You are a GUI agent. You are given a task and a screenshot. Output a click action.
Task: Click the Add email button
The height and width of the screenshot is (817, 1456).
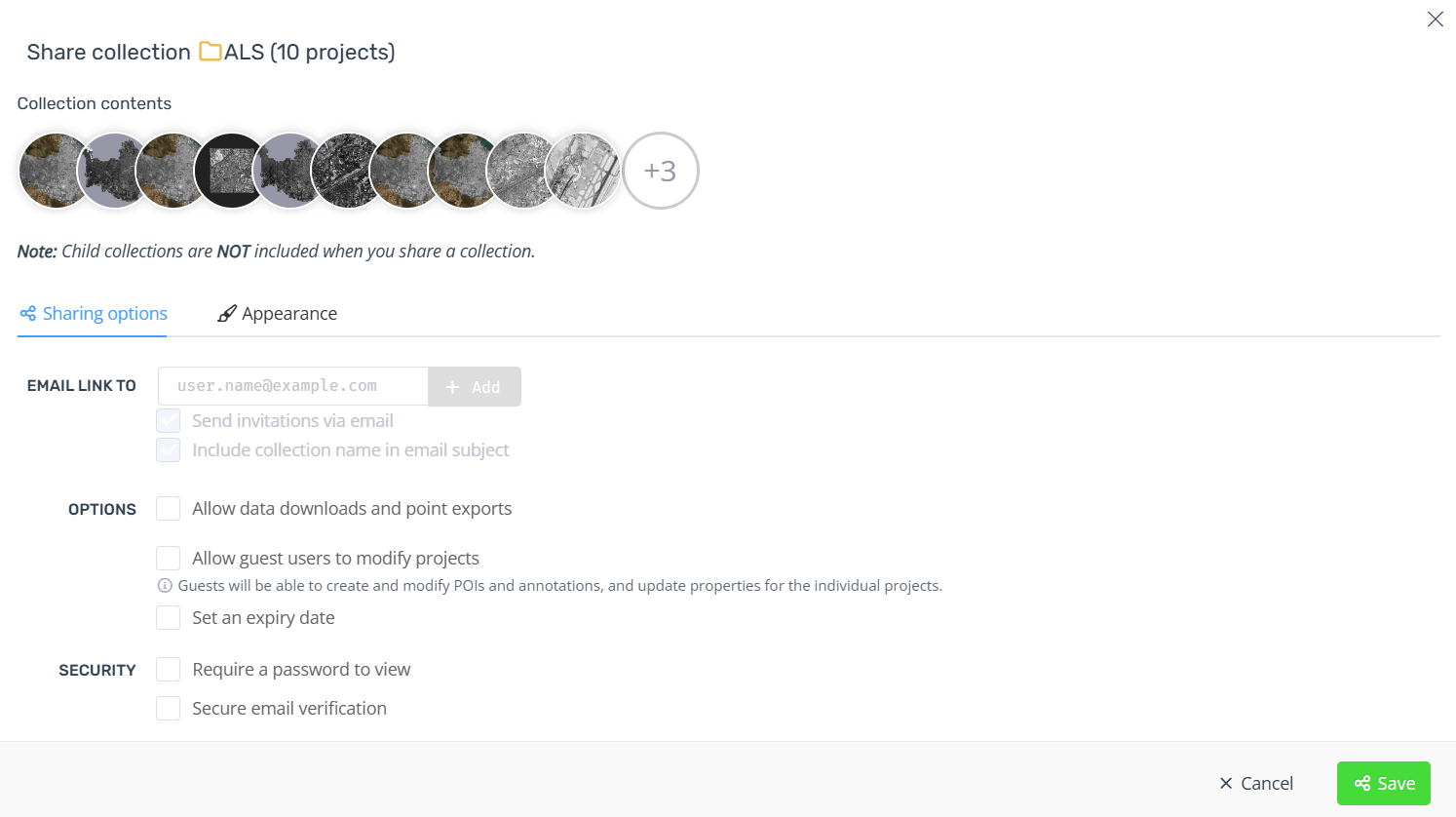(475, 386)
